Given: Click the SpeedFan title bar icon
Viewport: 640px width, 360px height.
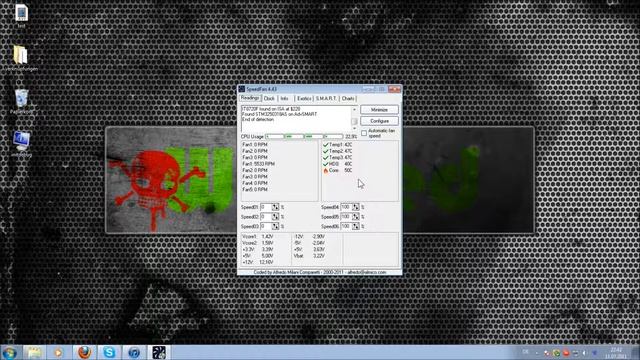Looking at the screenshot, I should [242, 89].
